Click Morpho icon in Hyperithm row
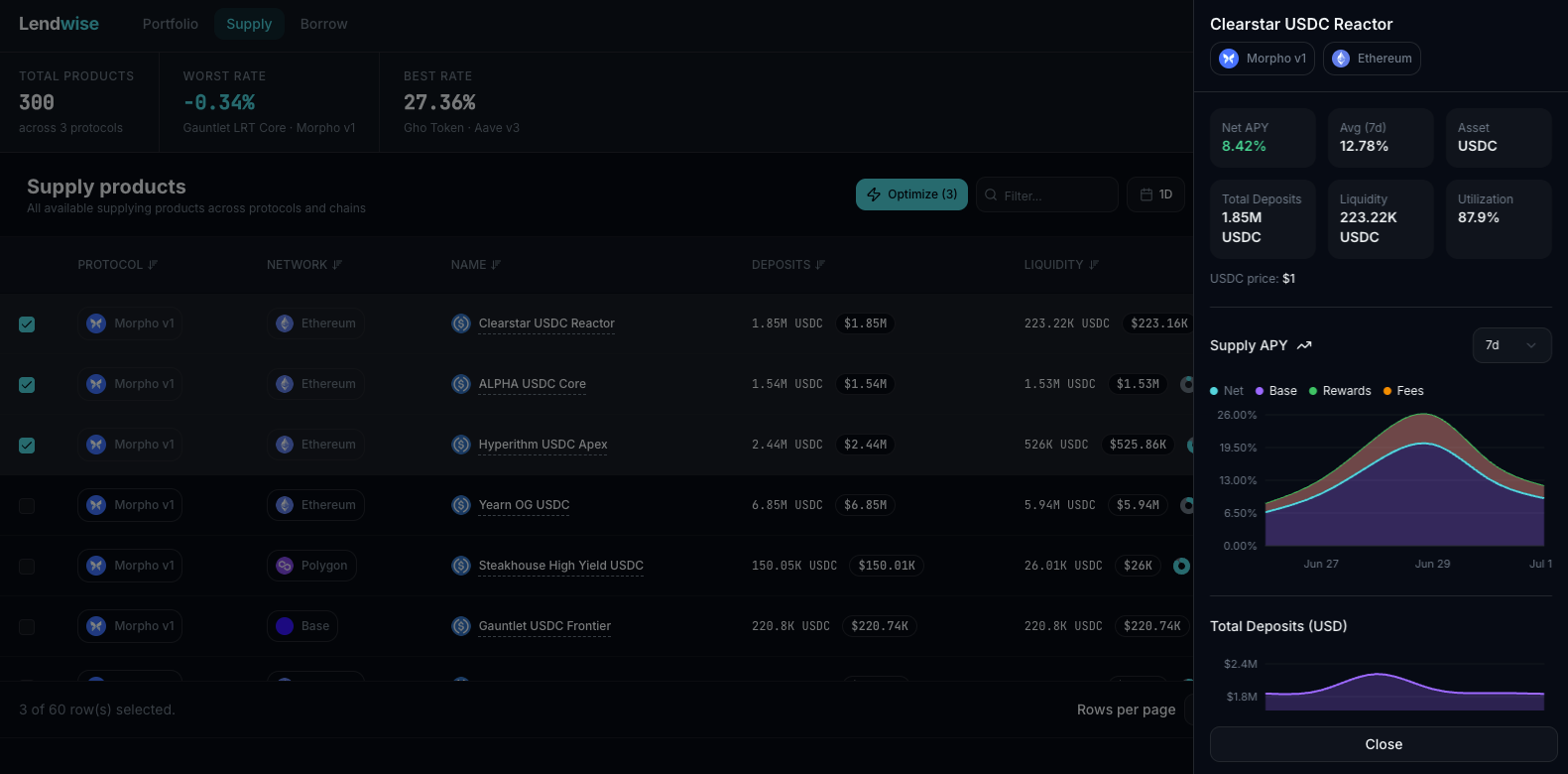Screen dimensions: 1568x774 pos(96,445)
